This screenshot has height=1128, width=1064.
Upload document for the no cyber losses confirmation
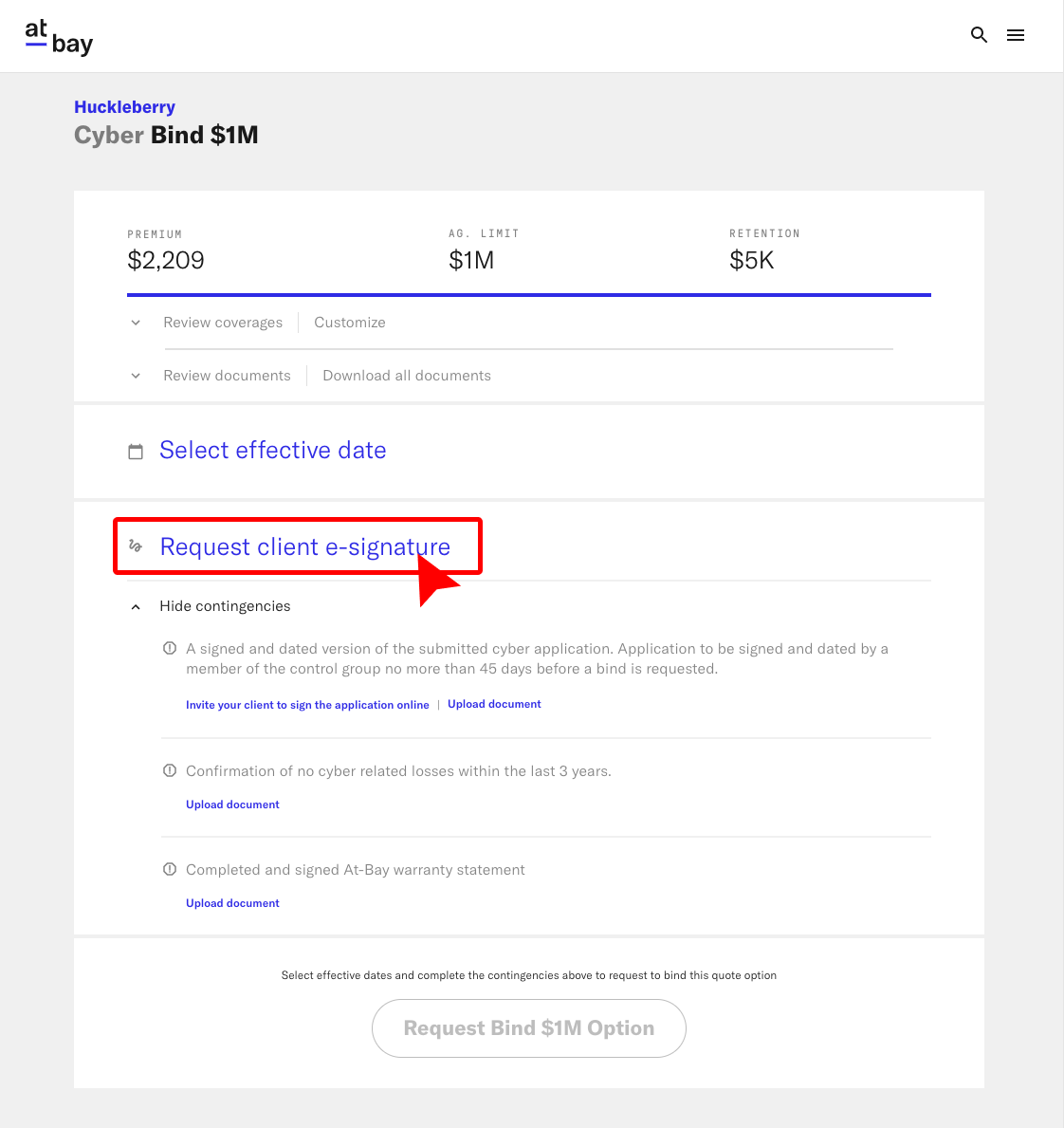click(232, 804)
